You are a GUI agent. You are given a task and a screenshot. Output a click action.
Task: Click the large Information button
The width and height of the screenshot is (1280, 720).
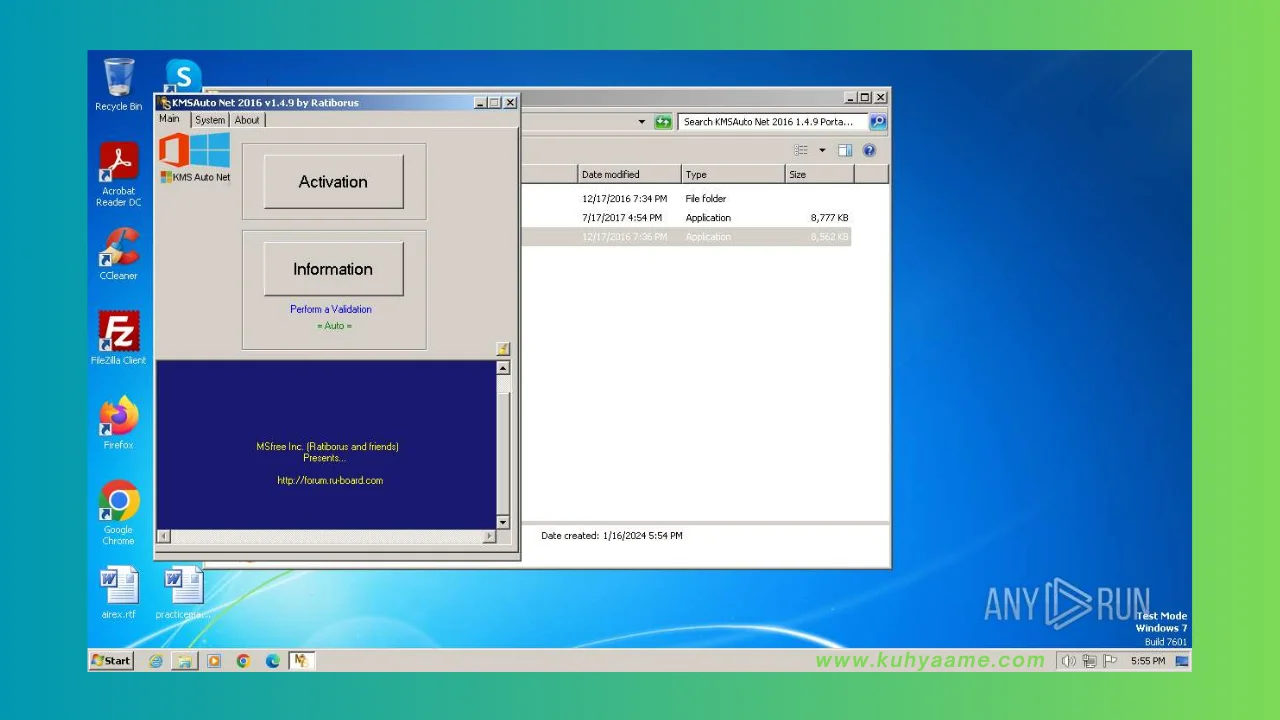[333, 269]
